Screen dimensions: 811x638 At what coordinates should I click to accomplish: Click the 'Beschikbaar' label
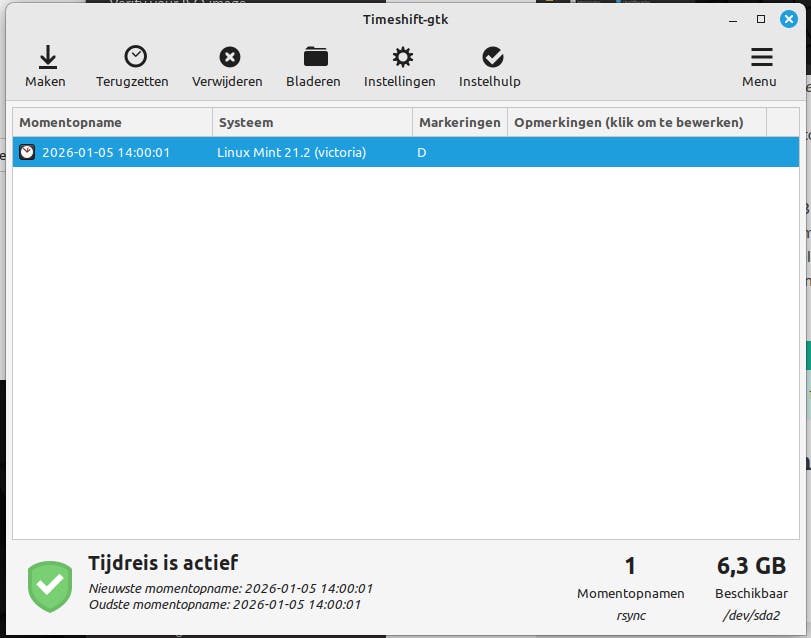[x=752, y=594]
